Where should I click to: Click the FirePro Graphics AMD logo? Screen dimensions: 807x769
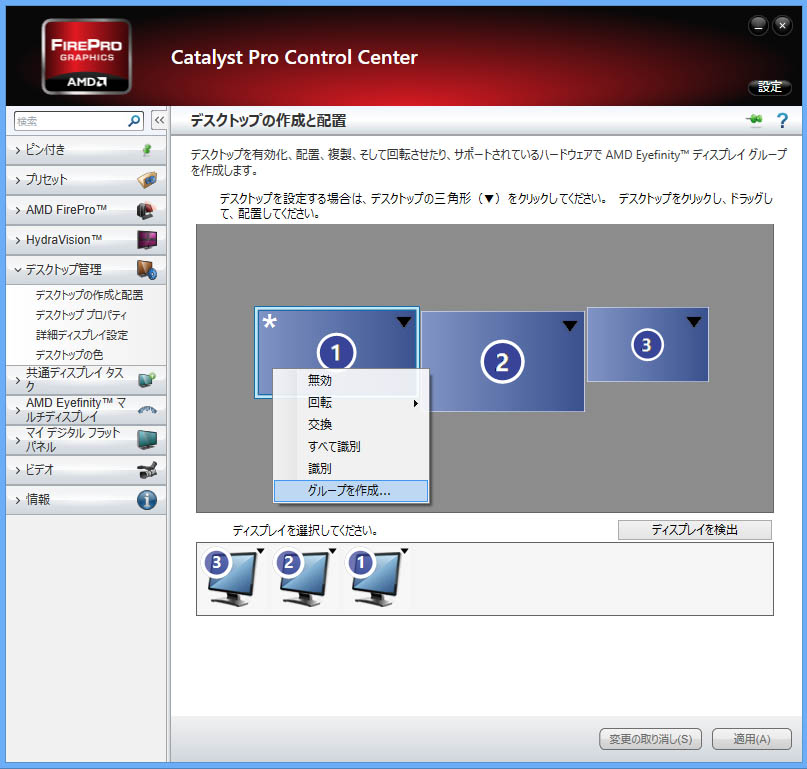(86, 57)
